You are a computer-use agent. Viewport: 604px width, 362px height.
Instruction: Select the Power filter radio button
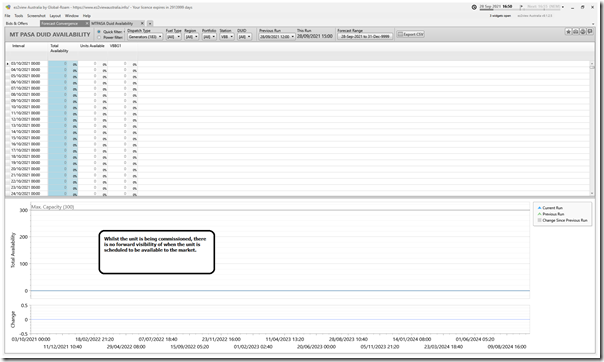[x=99, y=37]
